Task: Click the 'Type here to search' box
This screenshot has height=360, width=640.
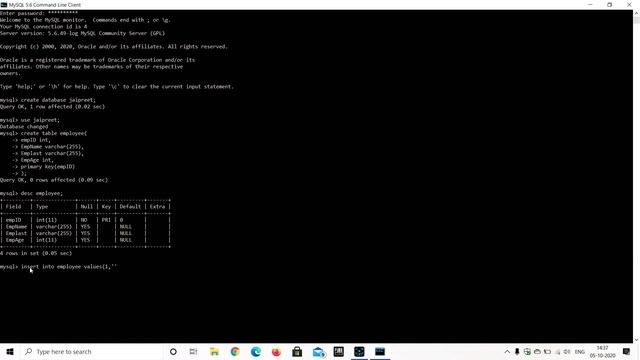Action: point(91,351)
